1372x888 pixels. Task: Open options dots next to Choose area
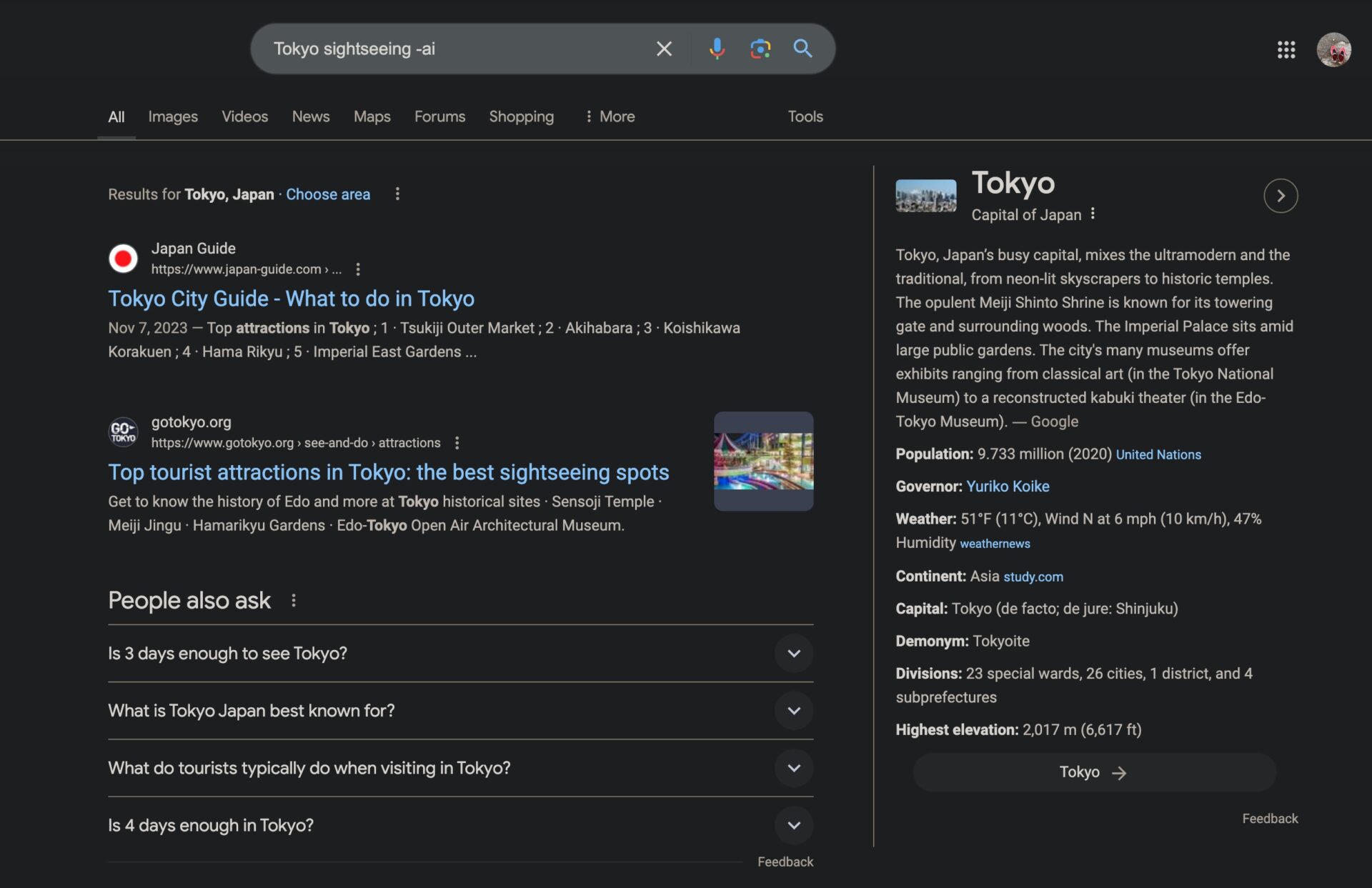click(x=397, y=194)
